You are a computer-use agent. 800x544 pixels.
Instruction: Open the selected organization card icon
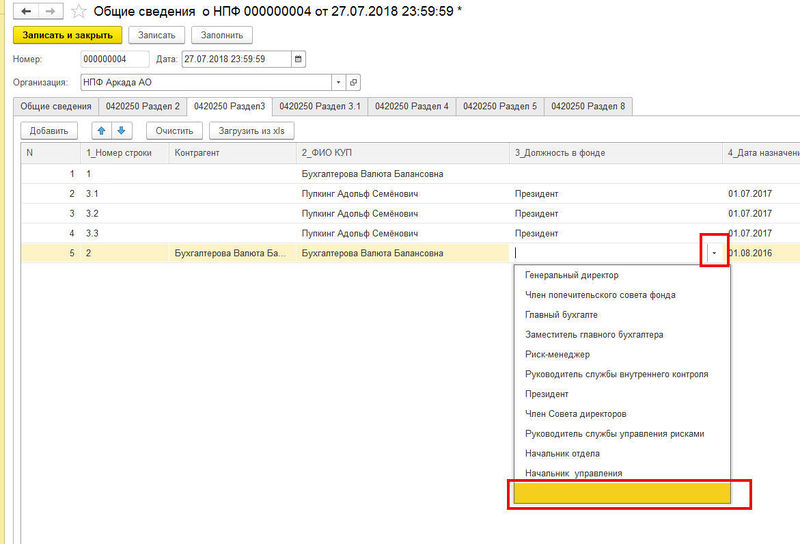pos(353,82)
